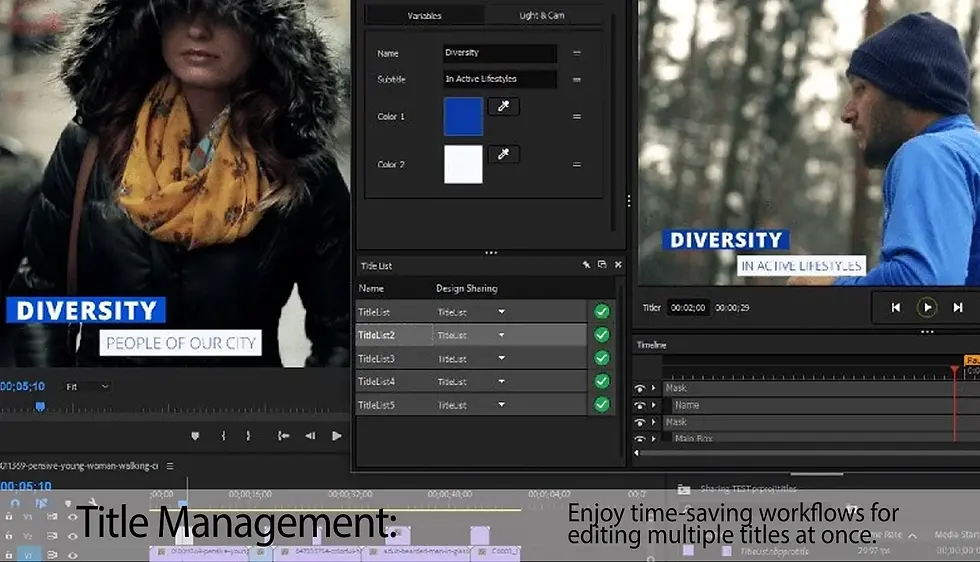Float the Title List panel window
The image size is (980, 562).
click(602, 264)
